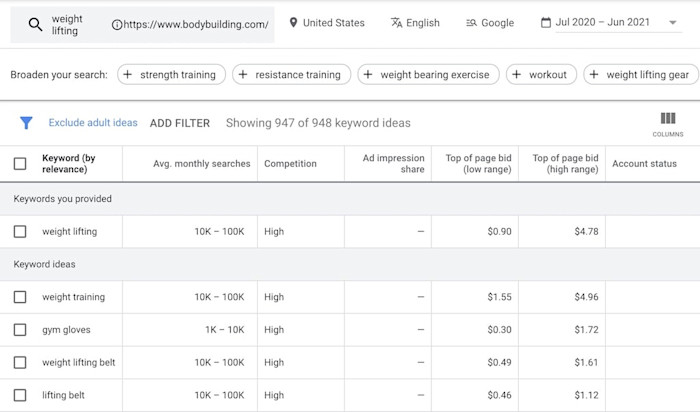The width and height of the screenshot is (700, 412).
Task: Click the calendar icon by date range
Action: point(546,23)
